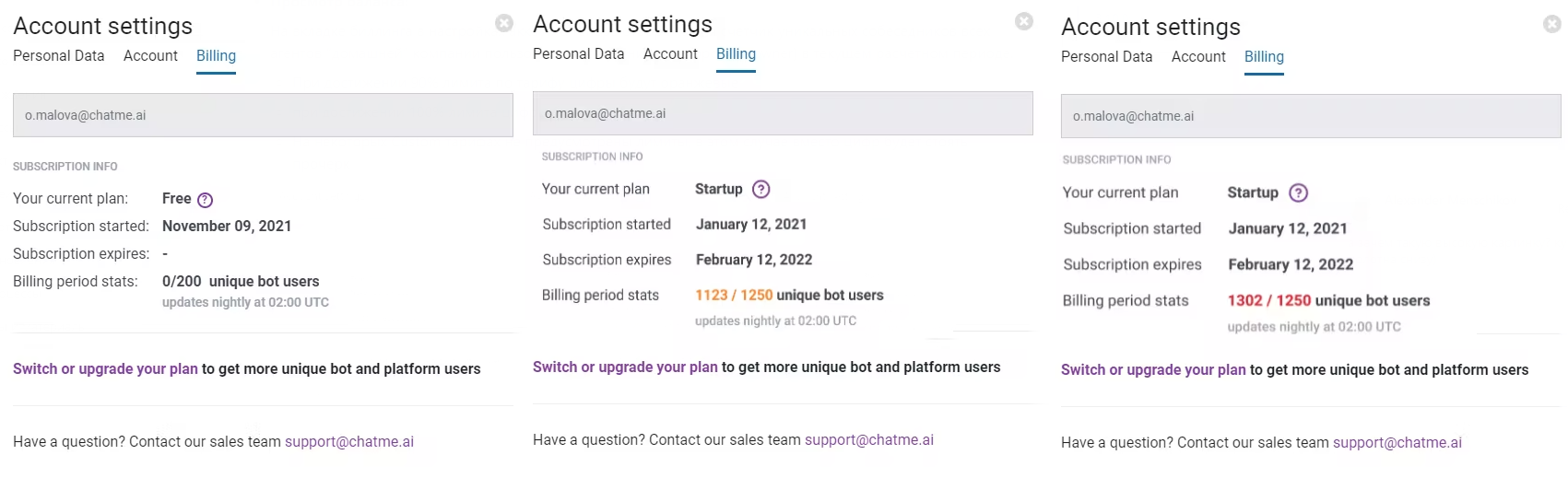Screen dimensions: 1568x478
Task: Click help icon beside Startup plan in middle panel
Action: pos(760,189)
